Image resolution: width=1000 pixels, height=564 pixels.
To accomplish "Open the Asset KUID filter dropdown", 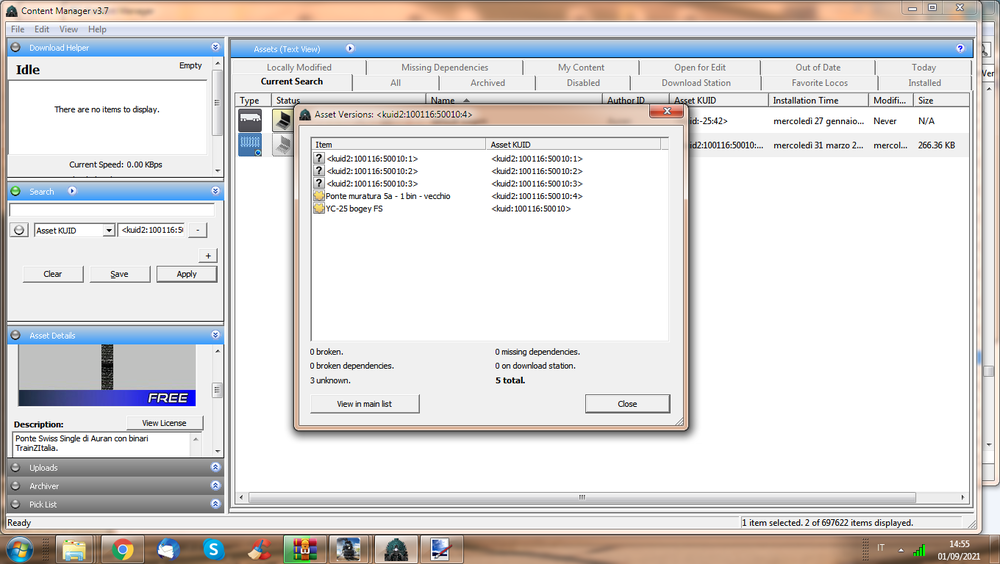I will [x=109, y=230].
